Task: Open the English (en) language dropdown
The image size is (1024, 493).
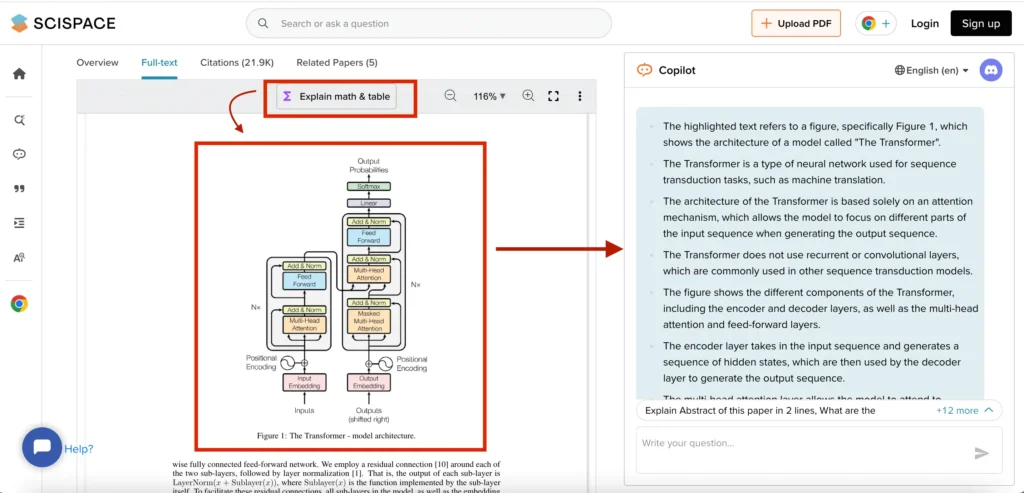Action: (931, 71)
